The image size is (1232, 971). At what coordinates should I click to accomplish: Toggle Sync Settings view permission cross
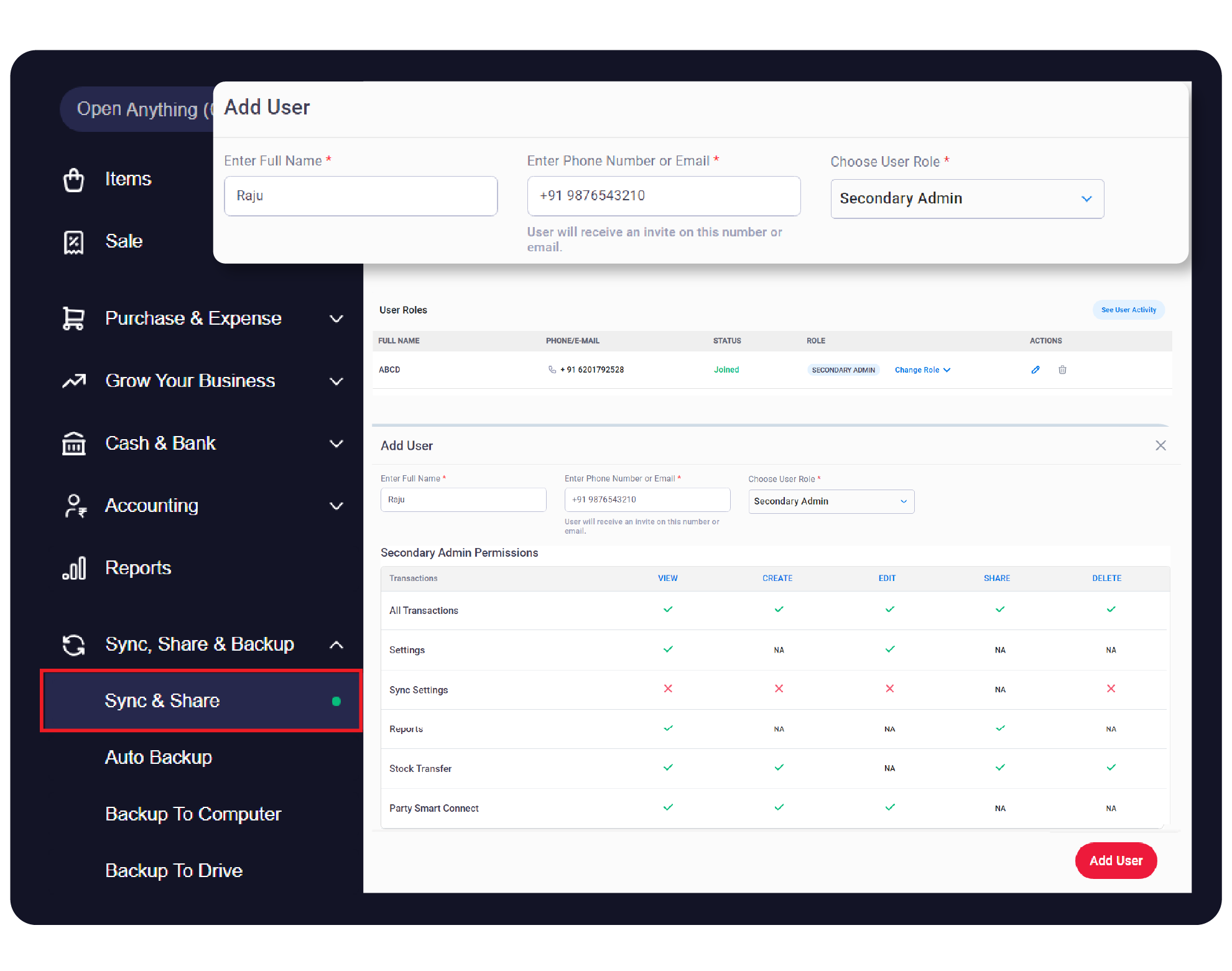click(x=668, y=689)
